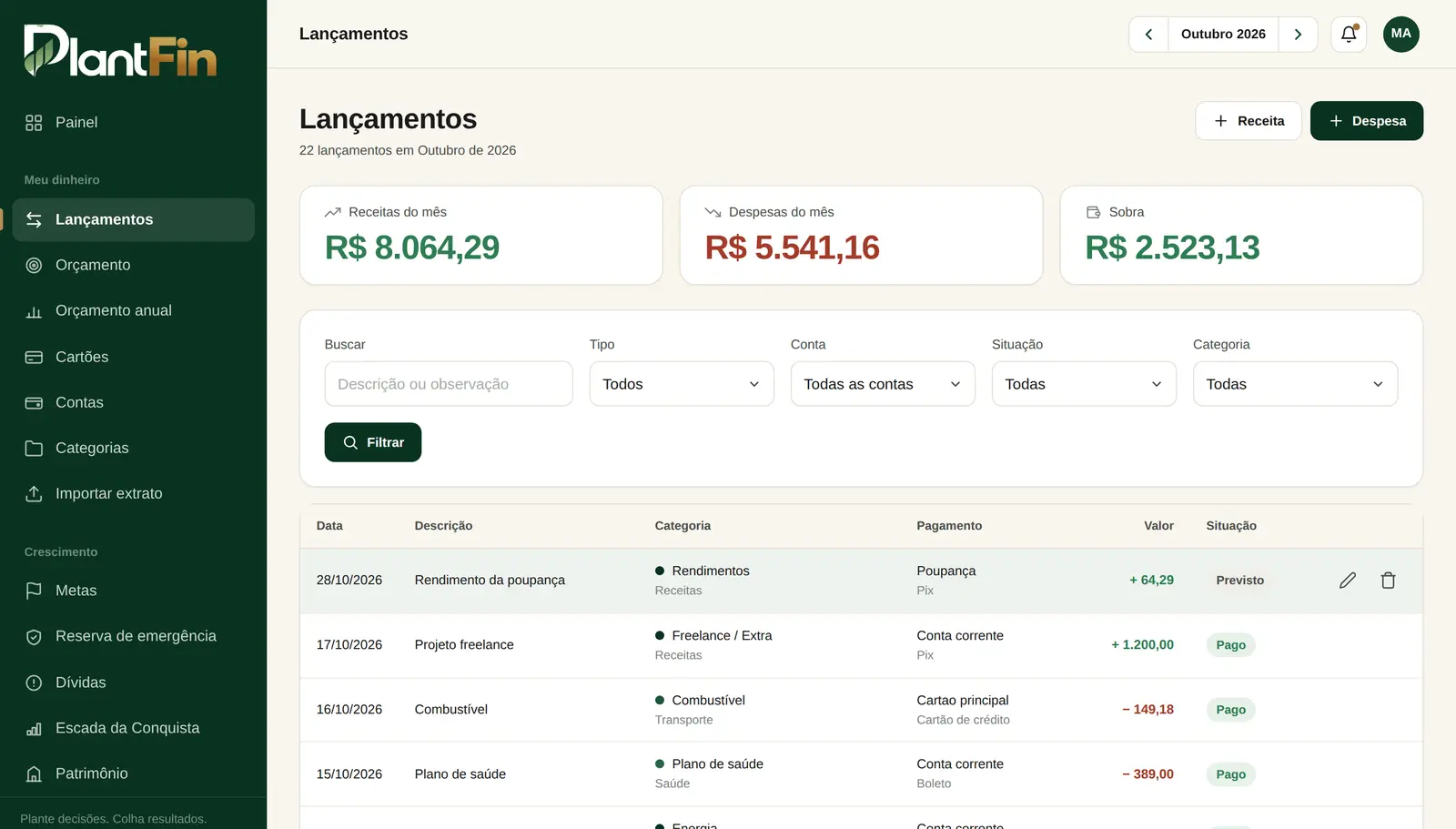Click the Contas wallet icon

(x=34, y=403)
